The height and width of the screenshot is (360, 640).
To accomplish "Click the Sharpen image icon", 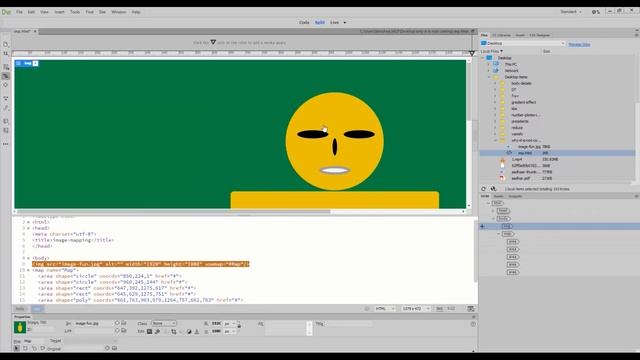I will [x=197, y=331].
